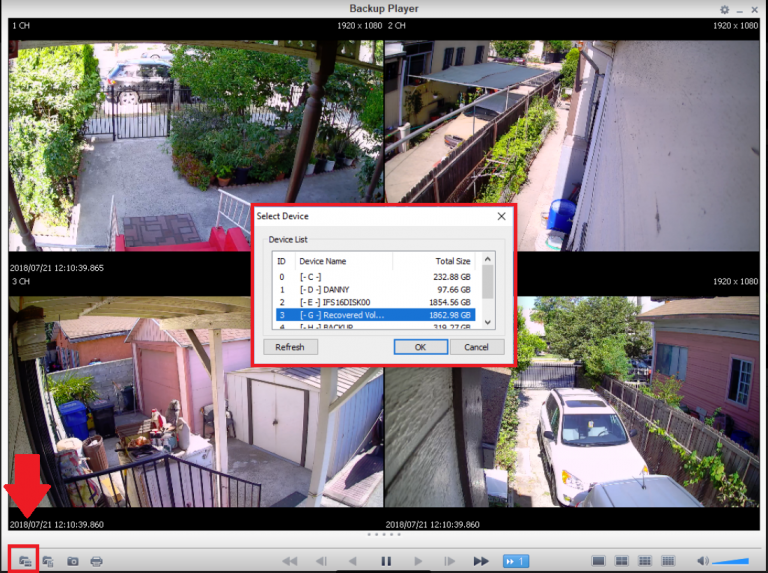This screenshot has height=573, width=768.
Task: Click the Total Size column header
Action: pos(434,261)
